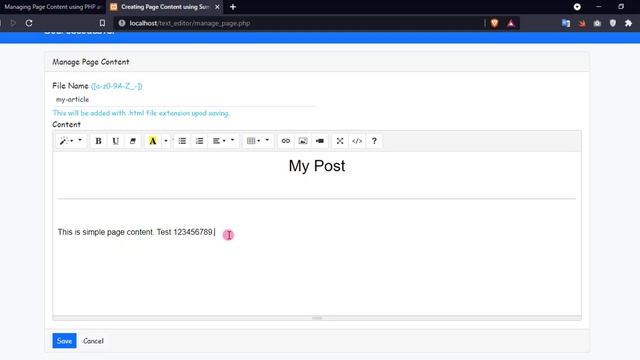Viewport: 640px width, 360px height.
Task: Save the page content
Action: click(64, 341)
